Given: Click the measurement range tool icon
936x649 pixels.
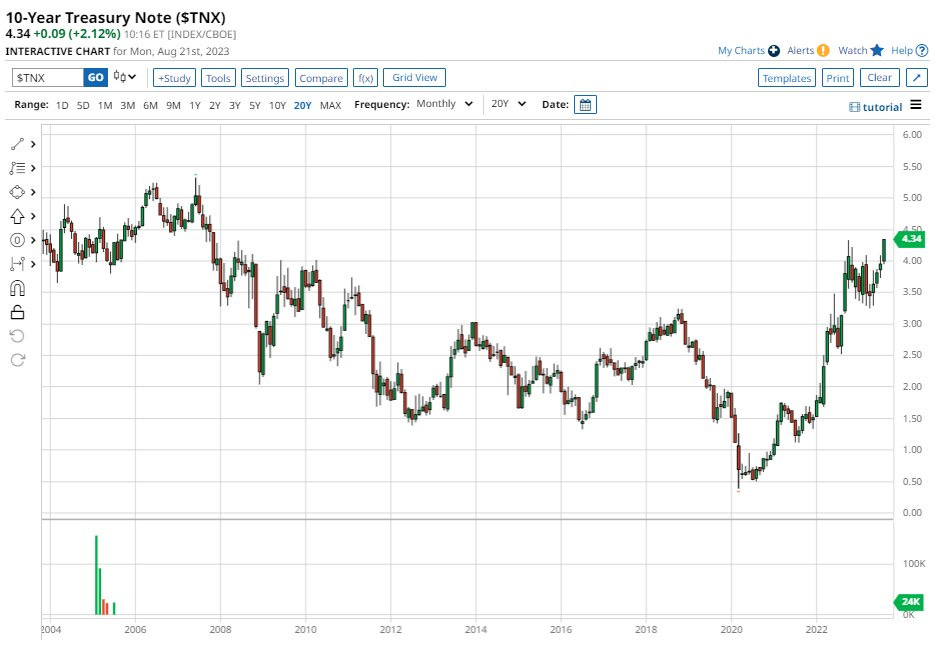Looking at the screenshot, I should coord(17,264).
